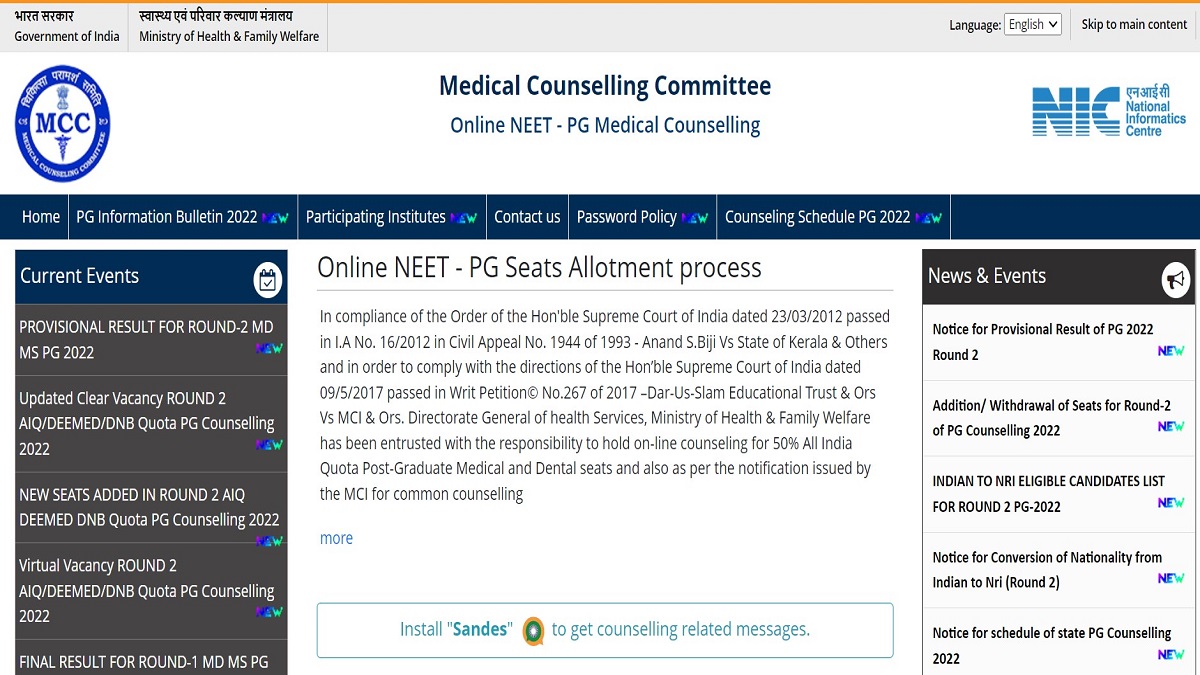1200x675 pixels.
Task: Open the Language dropdown
Action: pos(1033,25)
